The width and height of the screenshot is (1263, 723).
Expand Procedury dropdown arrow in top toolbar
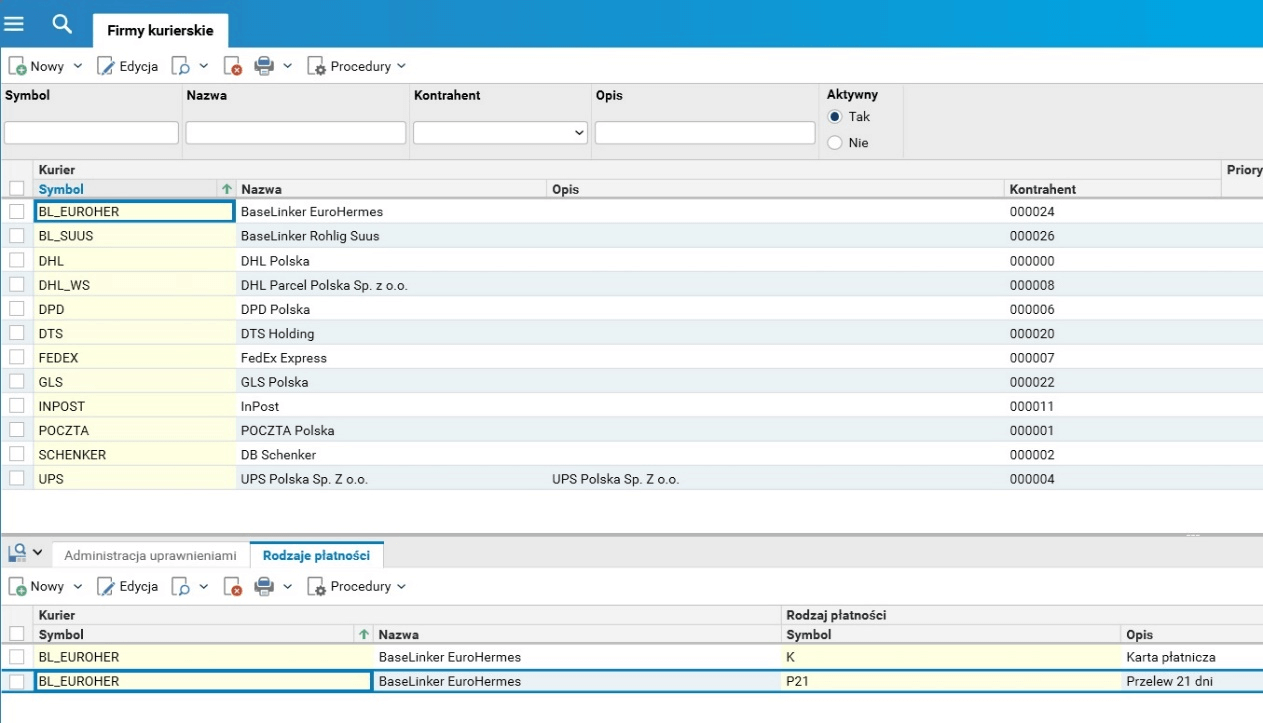coord(401,66)
